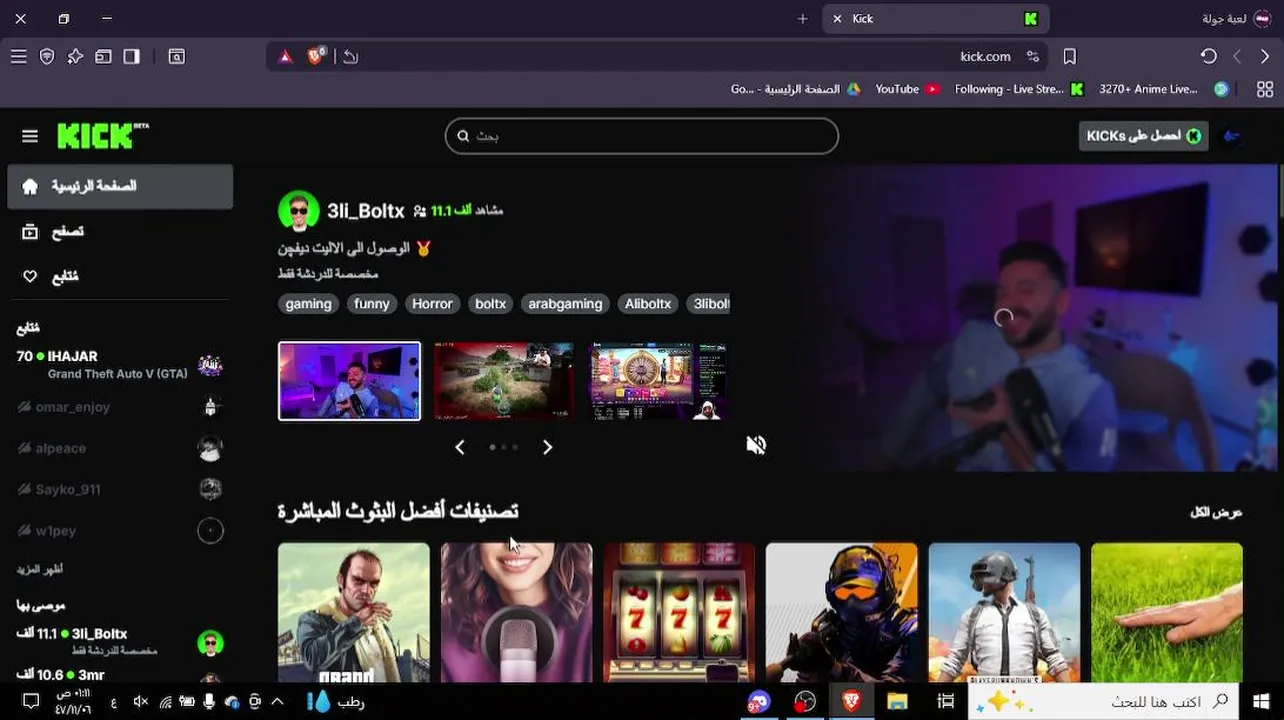
Task: Select the 'Aliboltx' tag
Action: click(x=648, y=304)
